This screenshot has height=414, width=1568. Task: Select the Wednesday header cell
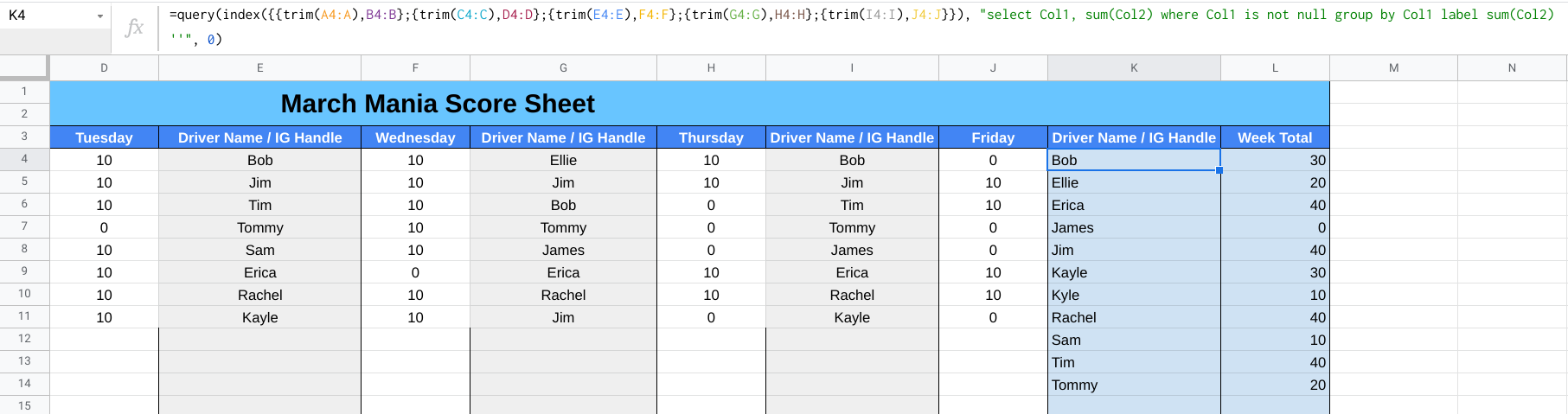point(415,137)
